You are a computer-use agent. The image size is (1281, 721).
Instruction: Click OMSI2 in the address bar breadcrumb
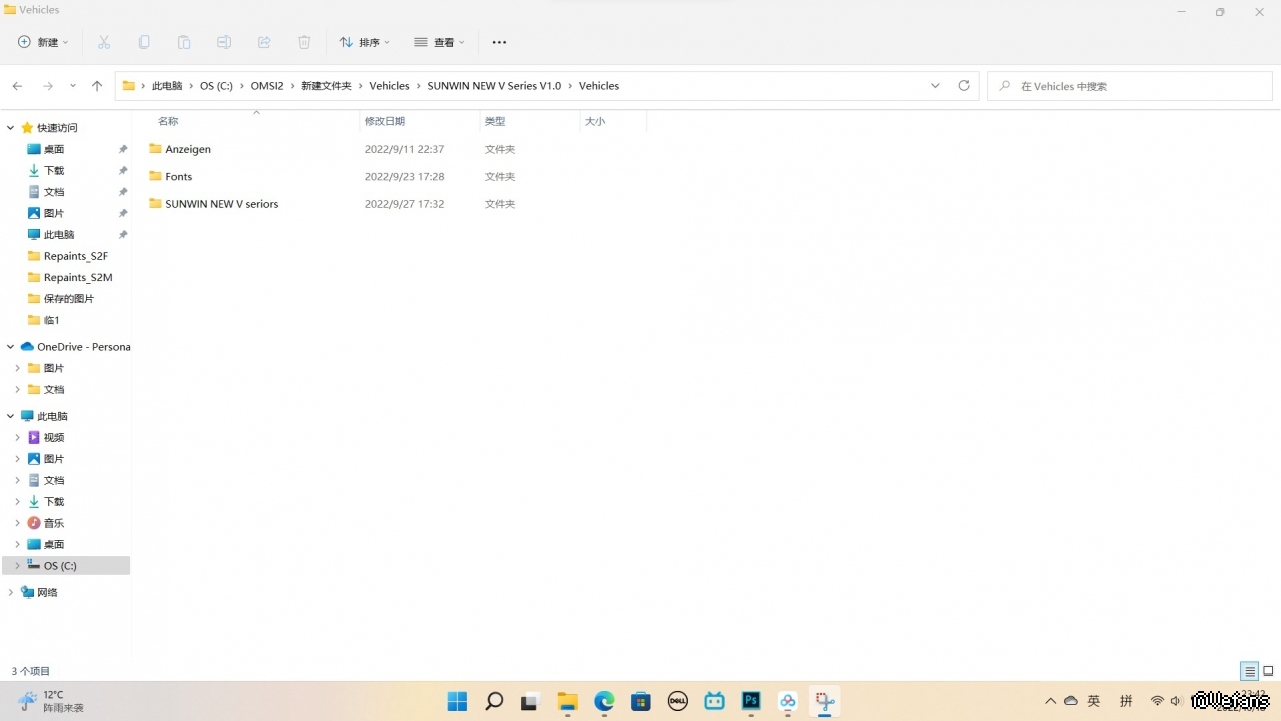tap(267, 86)
